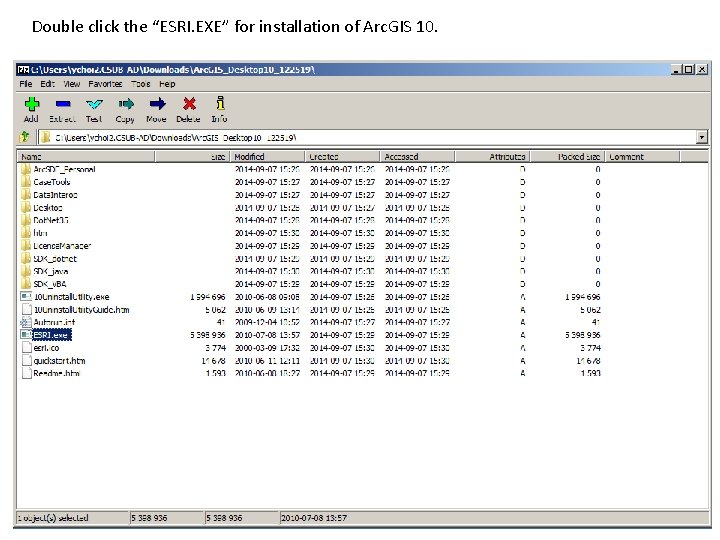Click the folder path address field
This screenshot has height=540, width=720.
pyautogui.click(x=367, y=137)
